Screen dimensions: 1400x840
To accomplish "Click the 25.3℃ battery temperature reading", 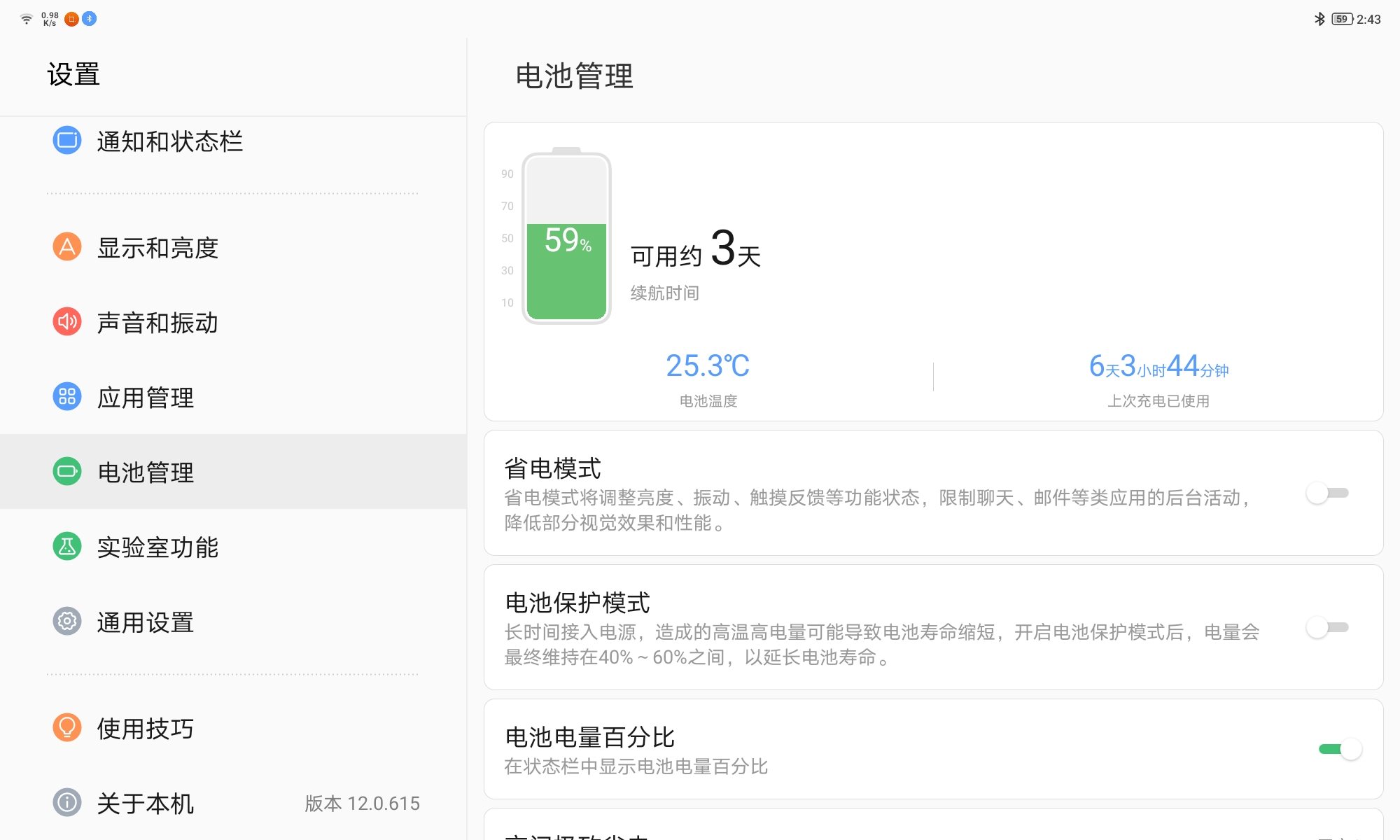I will (707, 366).
